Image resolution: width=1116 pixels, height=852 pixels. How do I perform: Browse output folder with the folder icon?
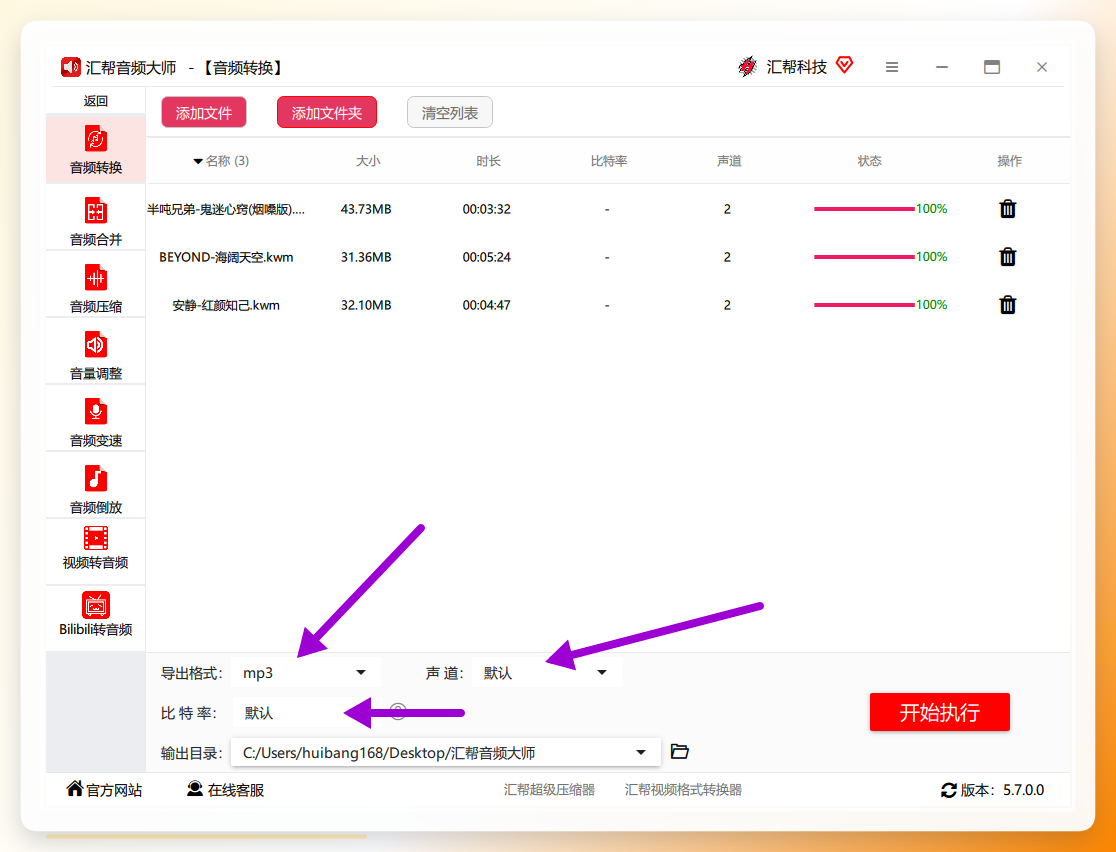pyautogui.click(x=680, y=751)
